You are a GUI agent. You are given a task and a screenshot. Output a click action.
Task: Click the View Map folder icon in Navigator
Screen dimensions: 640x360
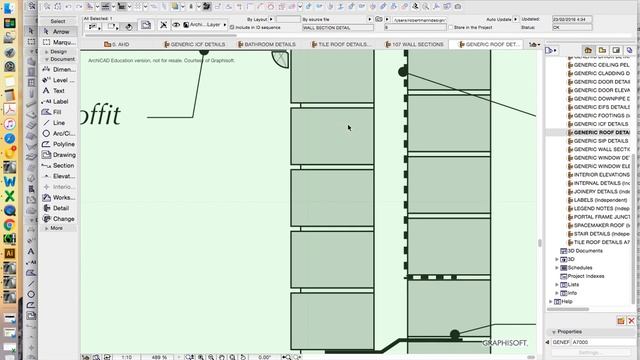click(602, 50)
